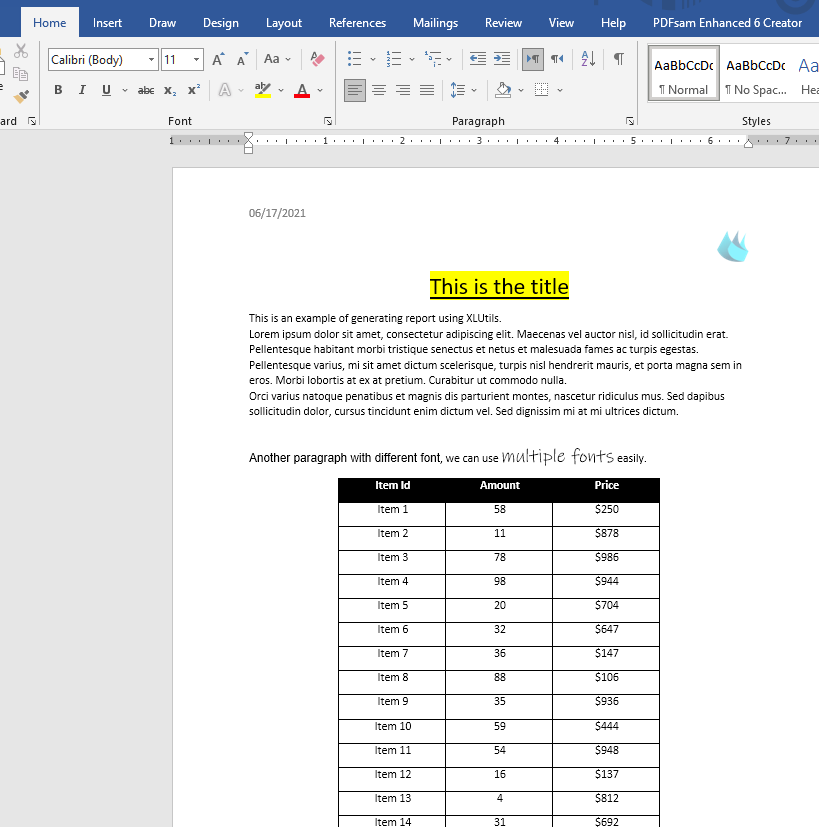Set right-to-left text direction
This screenshot has height=827, width=819.
click(557, 59)
